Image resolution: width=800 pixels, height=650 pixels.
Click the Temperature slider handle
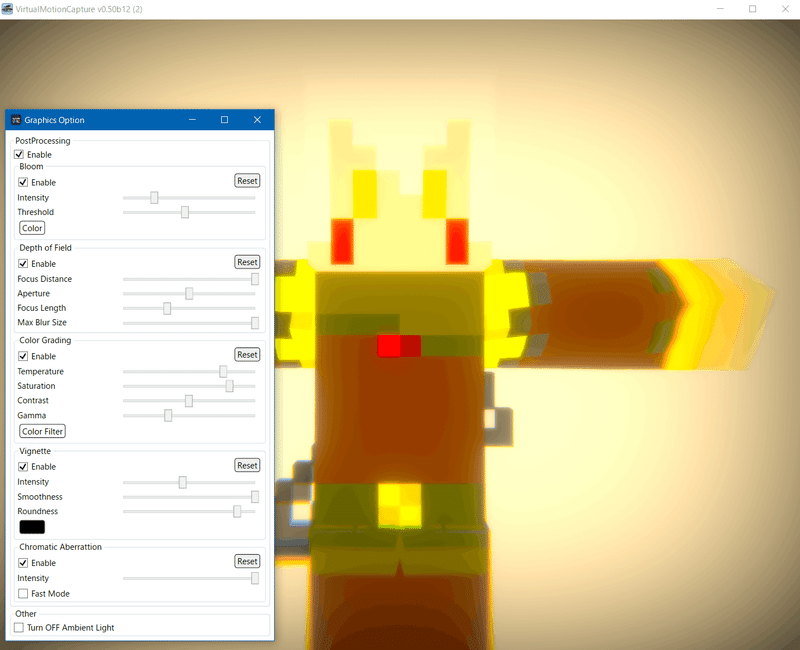223,371
